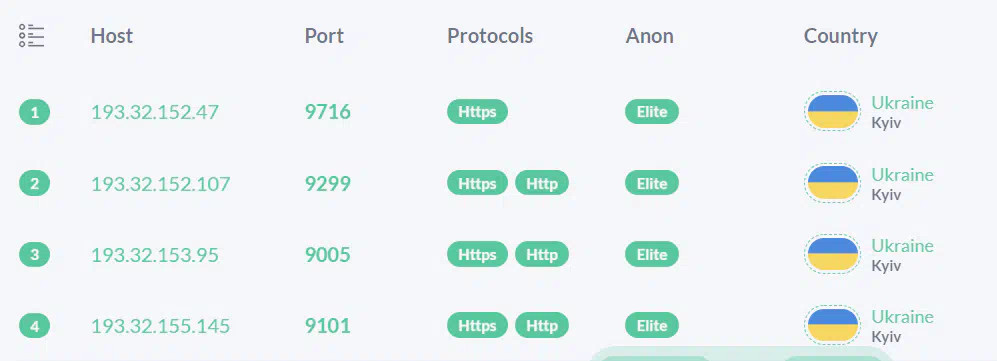Sort by the Port column header
The image size is (997, 361).
[324, 36]
